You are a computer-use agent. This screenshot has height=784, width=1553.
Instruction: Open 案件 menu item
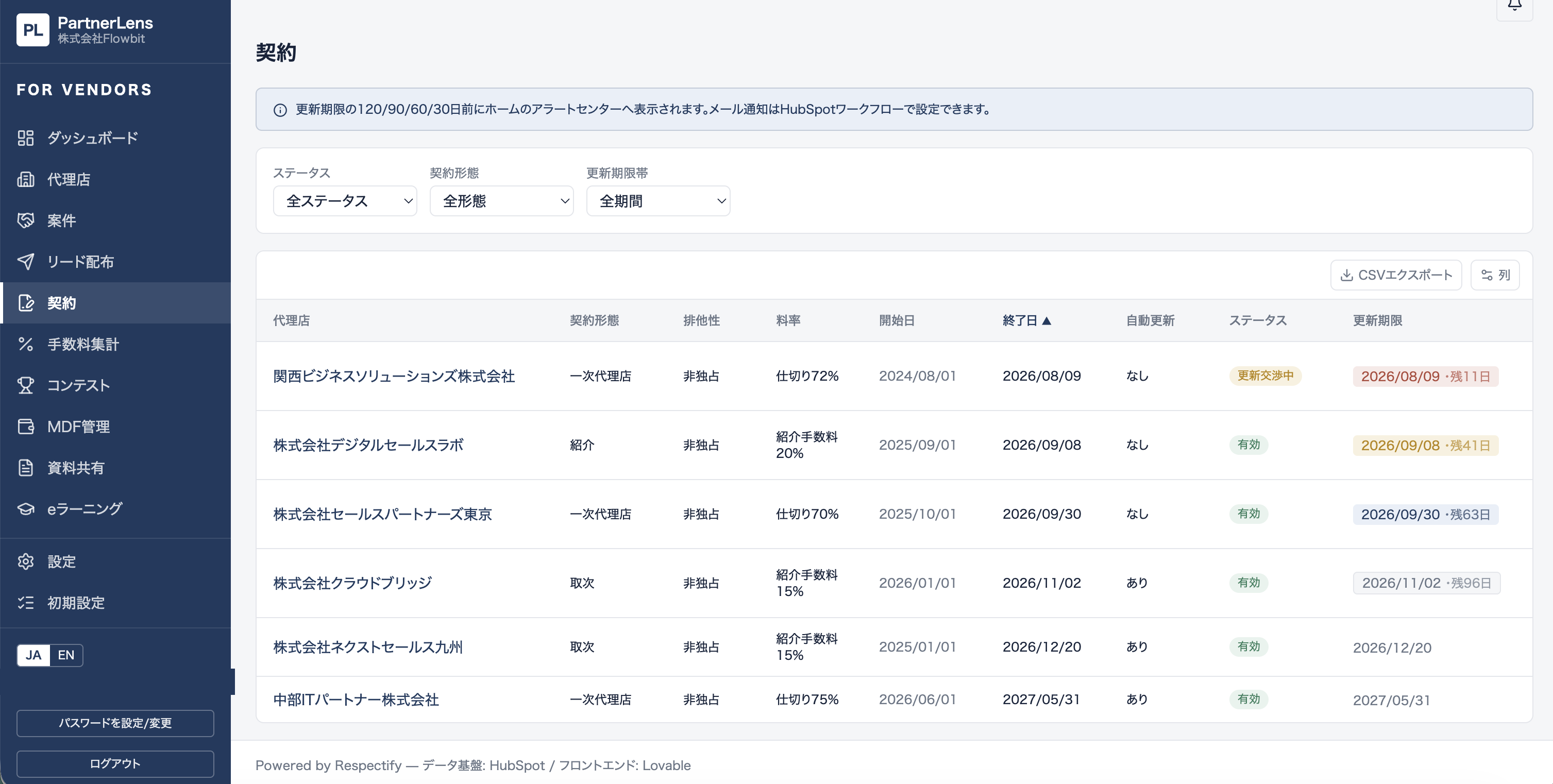click(115, 220)
